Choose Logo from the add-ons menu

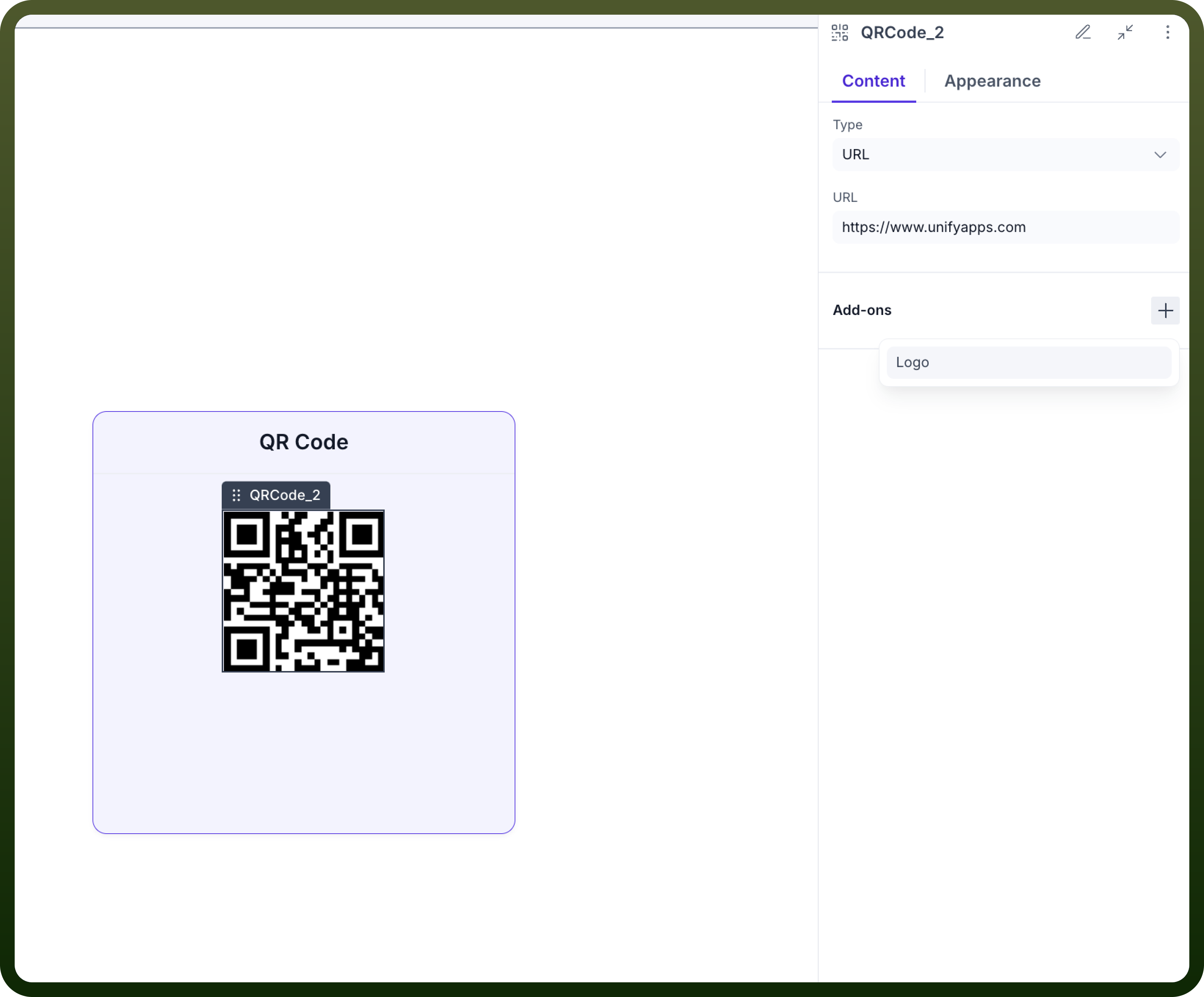coord(1029,363)
